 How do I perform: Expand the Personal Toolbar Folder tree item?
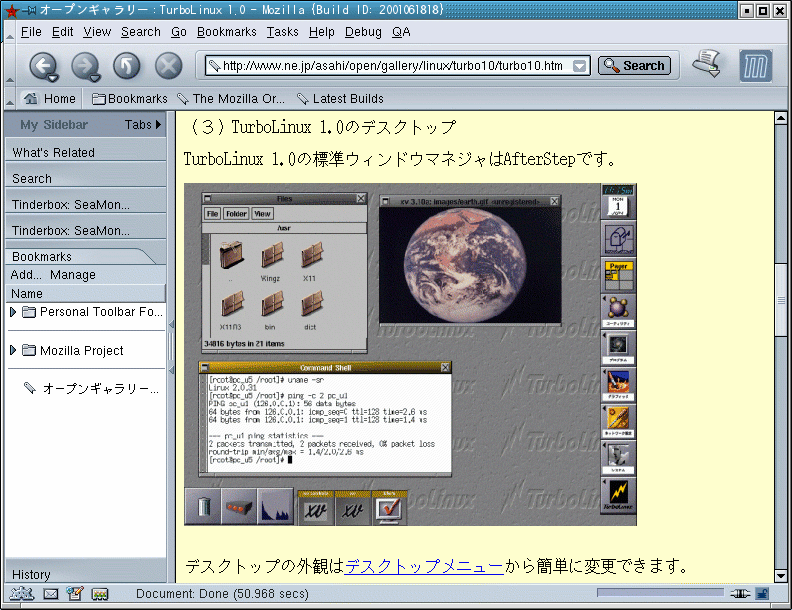[x=13, y=312]
